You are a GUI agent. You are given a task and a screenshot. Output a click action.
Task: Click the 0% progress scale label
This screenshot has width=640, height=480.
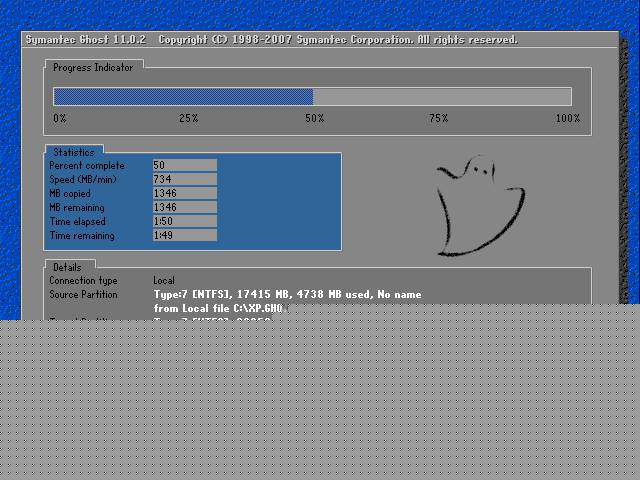tap(60, 118)
